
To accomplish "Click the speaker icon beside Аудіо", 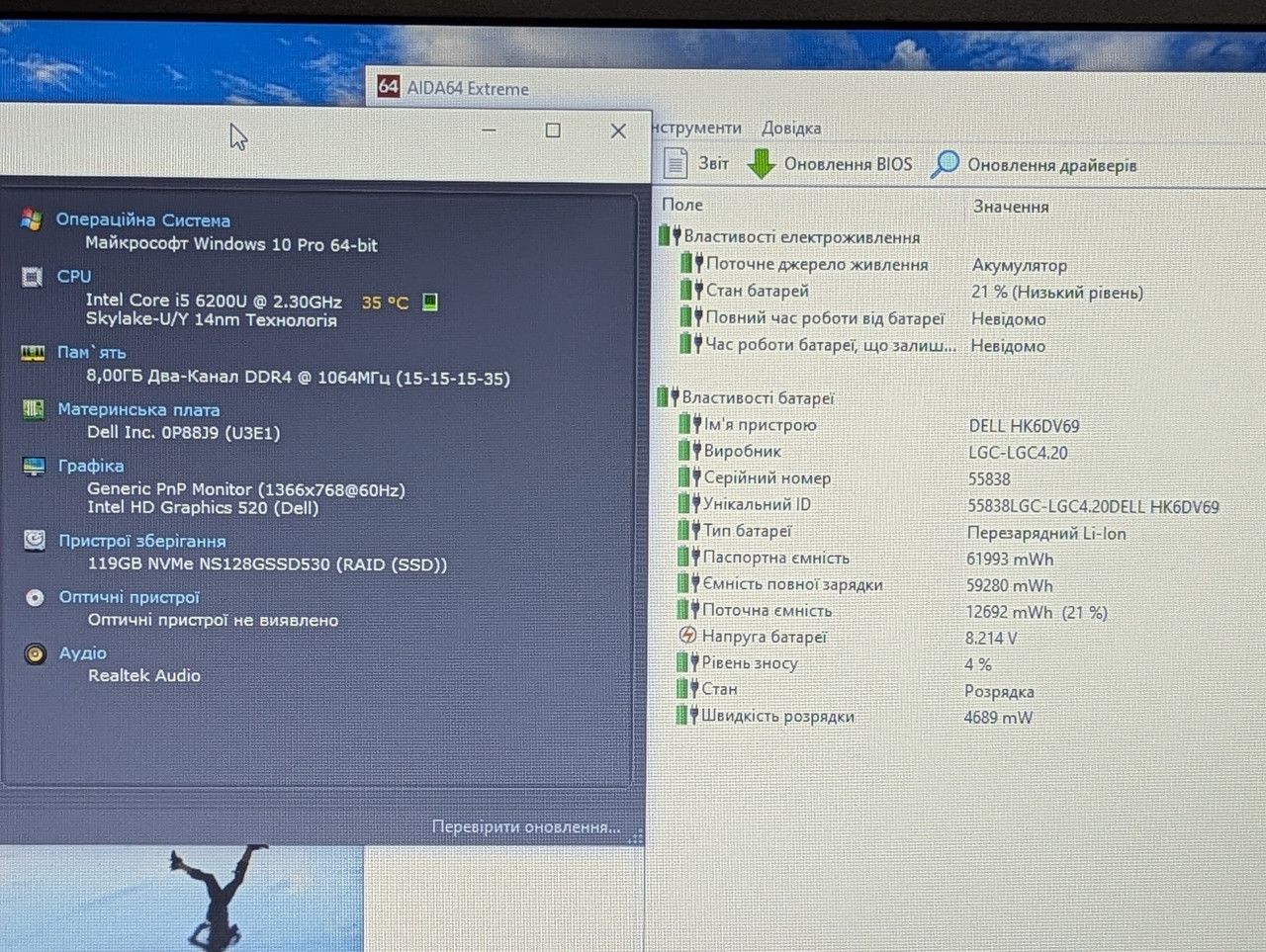I will (36, 653).
